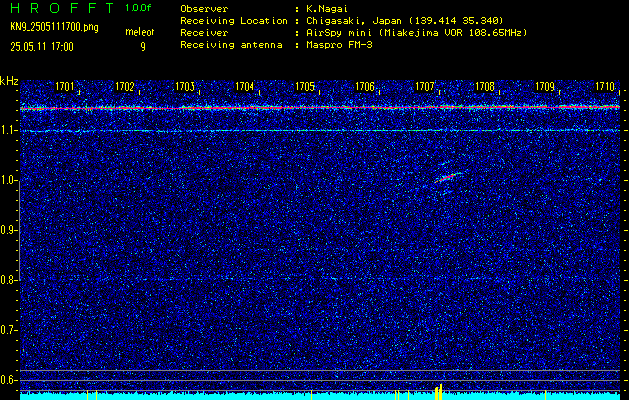Click the 1705 time marker
This screenshot has width=629, height=400.
click(x=305, y=86)
